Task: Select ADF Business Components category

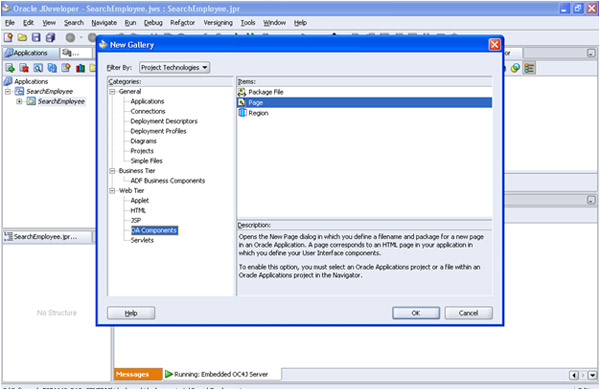Action: coord(168,181)
